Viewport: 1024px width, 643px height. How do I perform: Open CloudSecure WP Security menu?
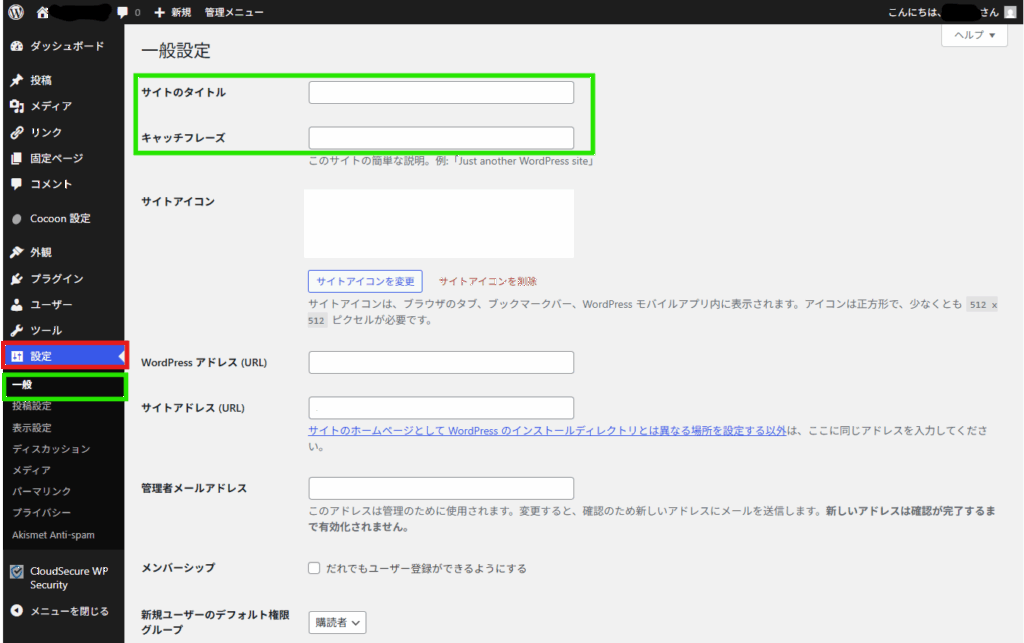[69, 578]
